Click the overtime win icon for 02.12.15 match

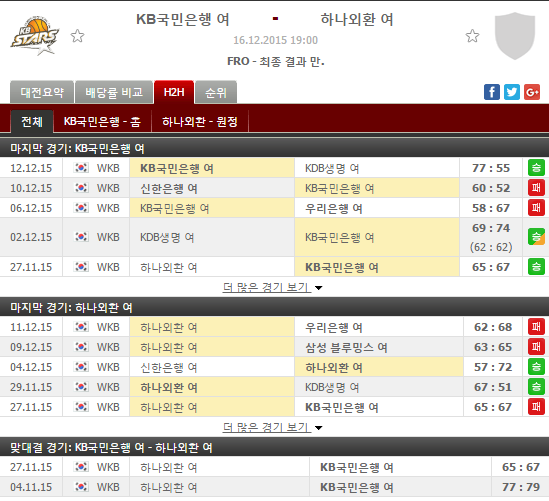click(x=536, y=237)
